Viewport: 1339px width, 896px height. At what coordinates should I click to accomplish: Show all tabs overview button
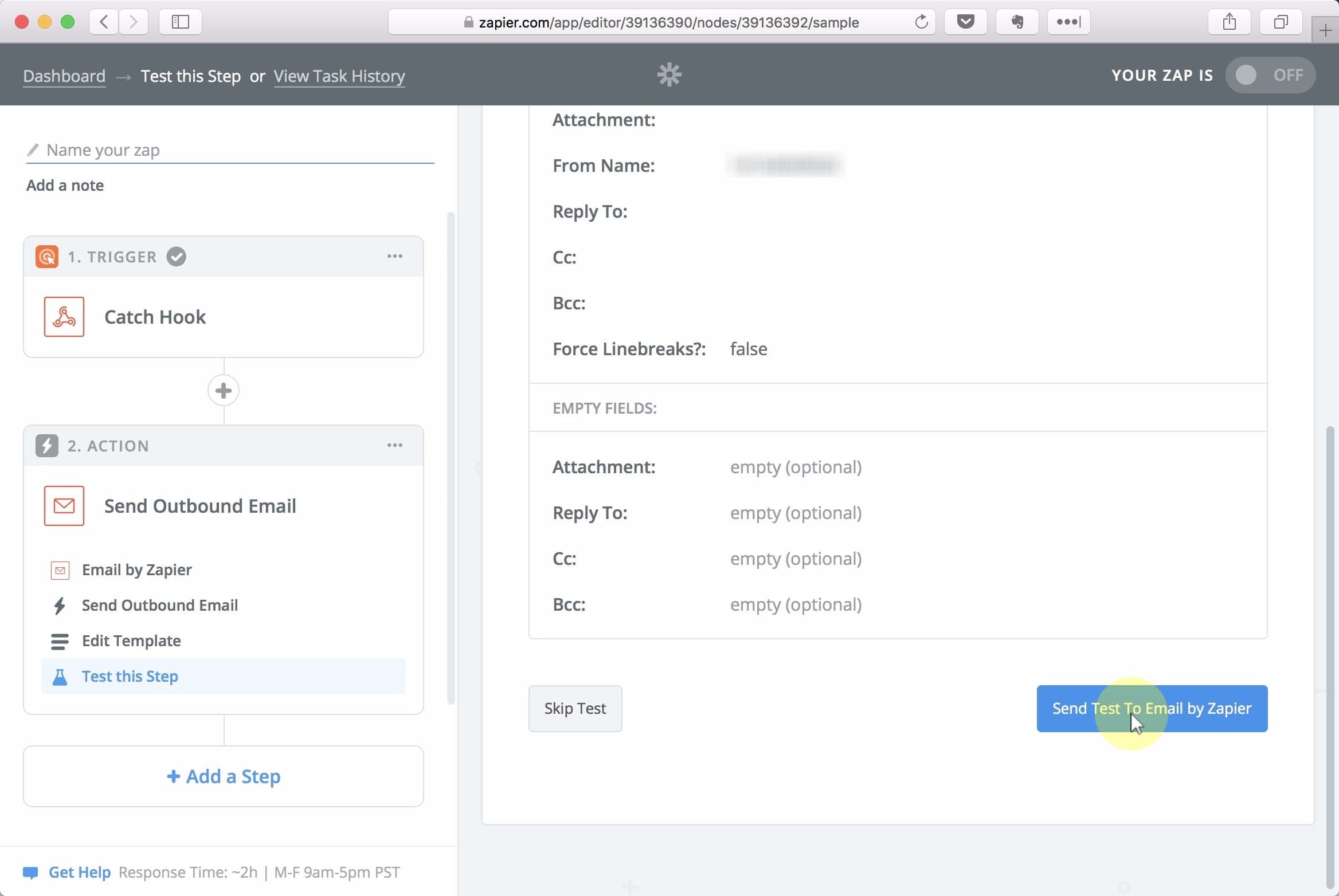pos(1281,22)
